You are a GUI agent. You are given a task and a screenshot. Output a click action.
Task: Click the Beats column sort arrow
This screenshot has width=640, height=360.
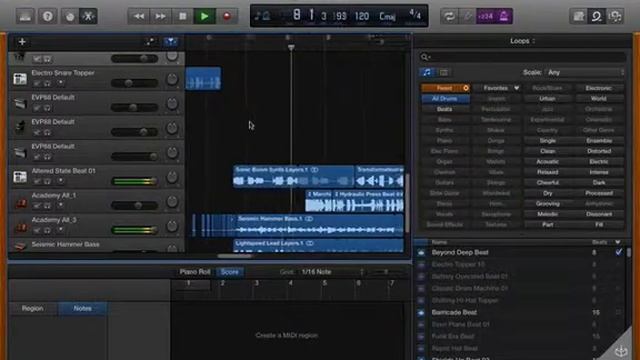tap(618, 242)
